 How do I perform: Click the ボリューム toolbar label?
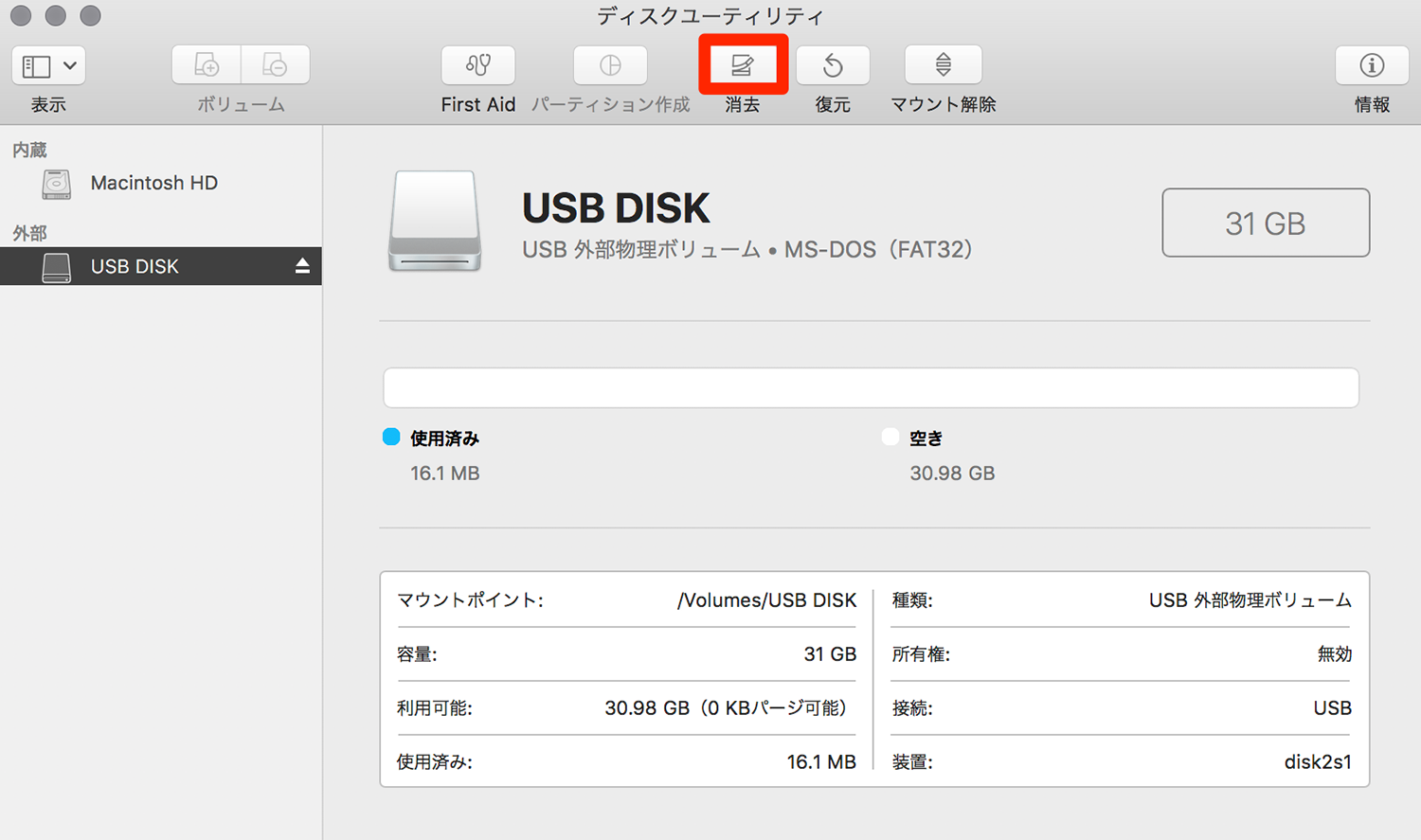point(241,104)
